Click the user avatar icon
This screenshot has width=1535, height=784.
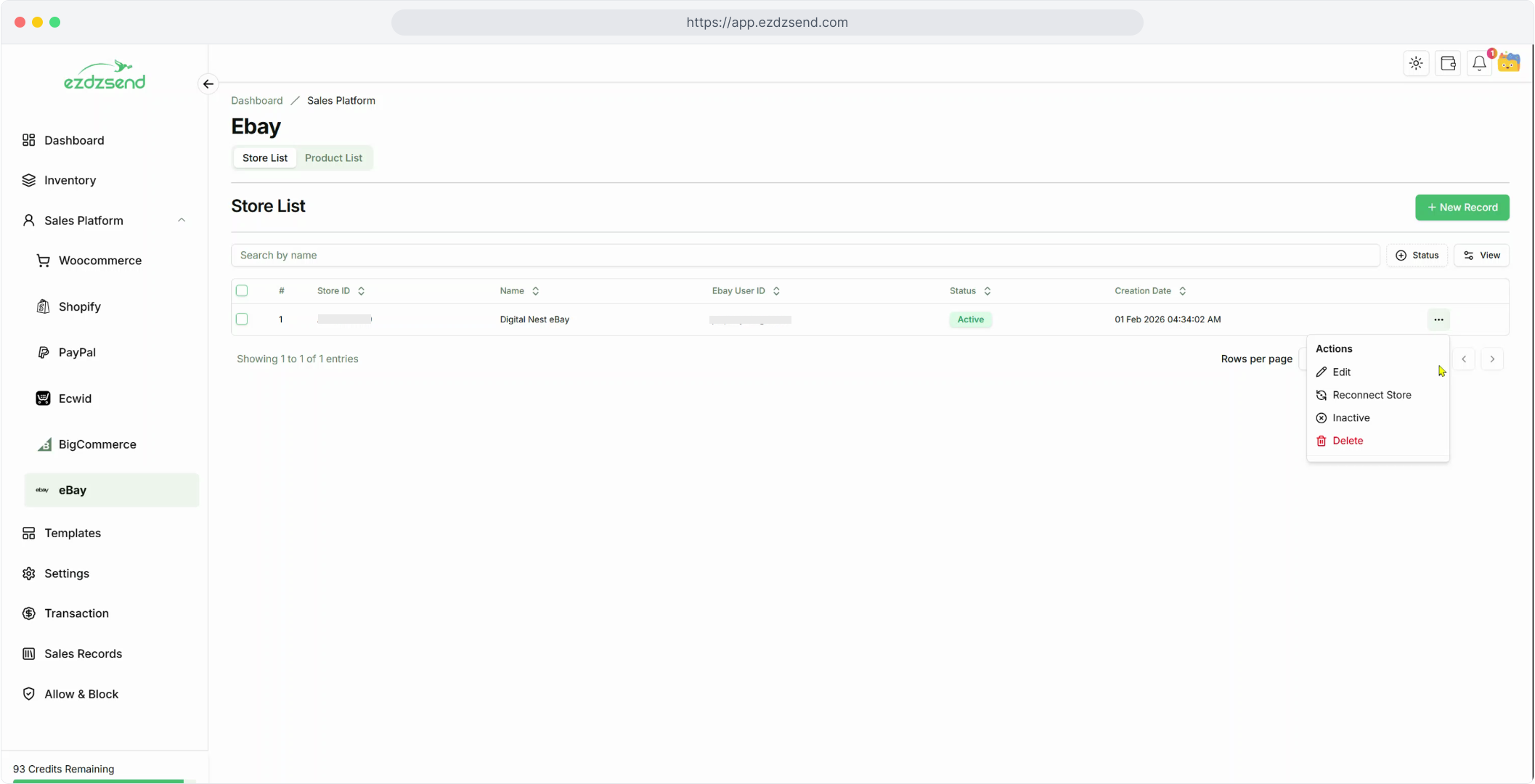tap(1510, 63)
